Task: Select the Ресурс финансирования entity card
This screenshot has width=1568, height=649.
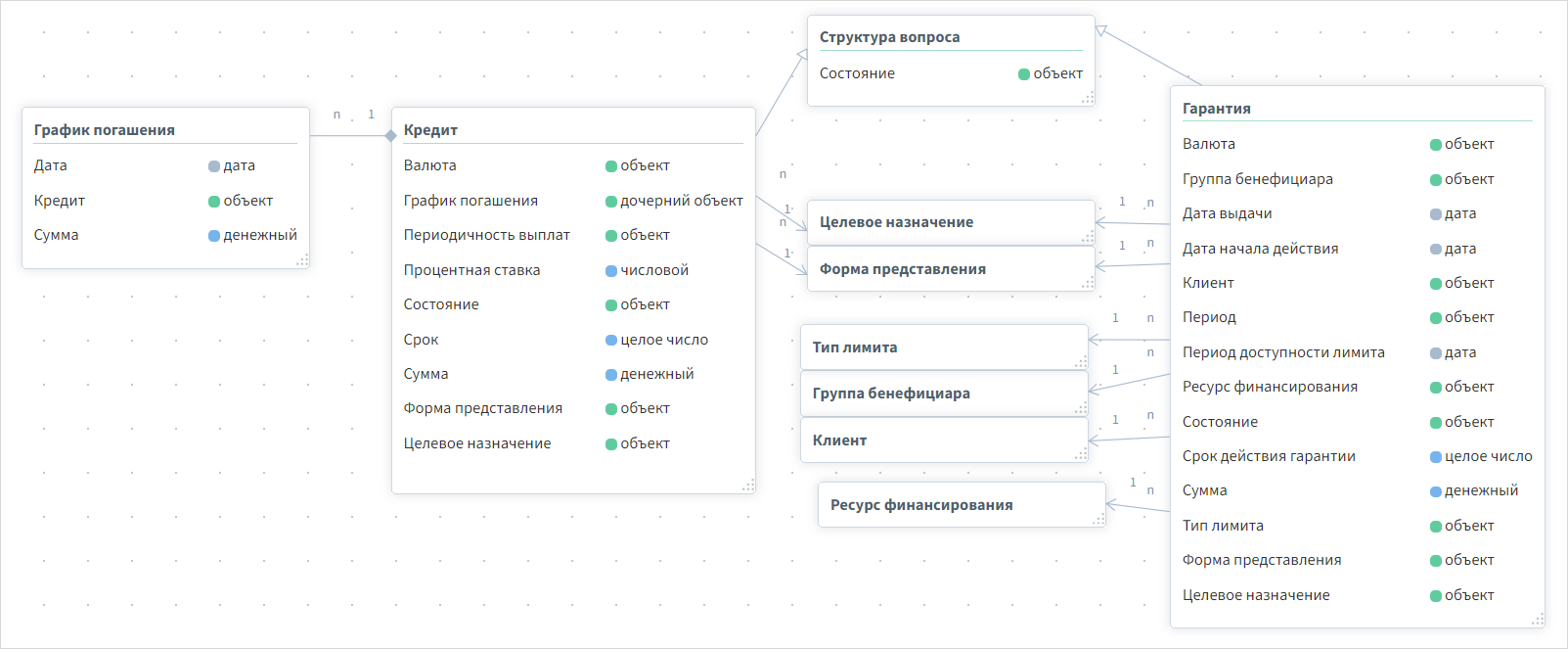Action: pos(962,505)
